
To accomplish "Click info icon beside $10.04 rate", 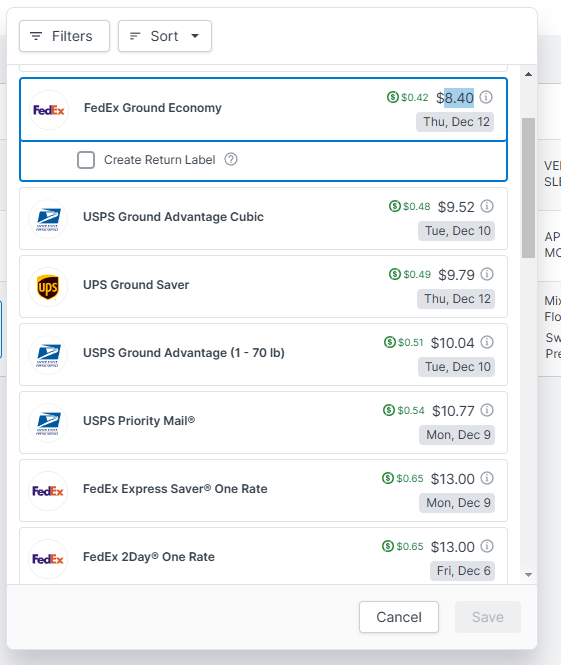I will tap(487, 342).
